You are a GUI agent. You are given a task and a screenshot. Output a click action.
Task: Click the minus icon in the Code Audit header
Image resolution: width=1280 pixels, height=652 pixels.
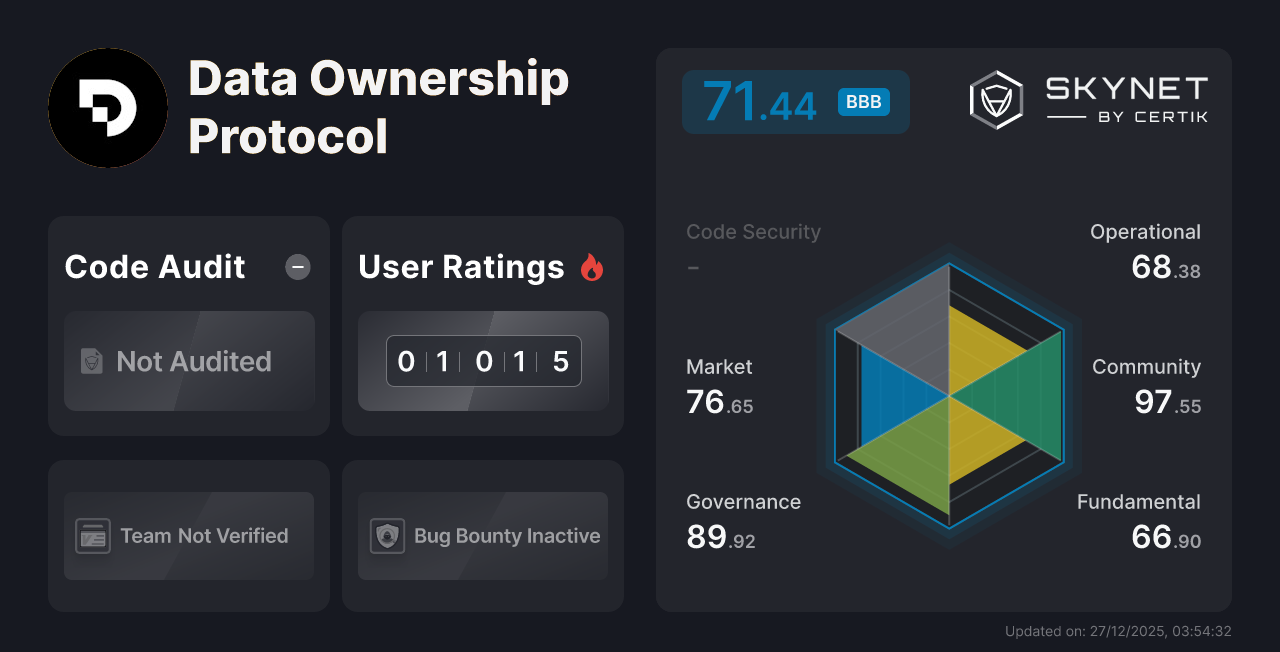[297, 267]
